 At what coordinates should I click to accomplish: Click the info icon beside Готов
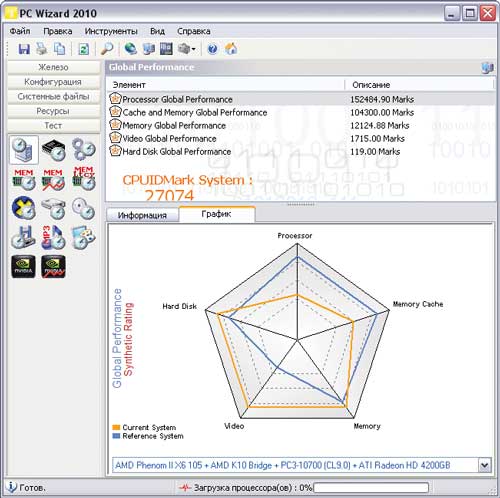(12, 487)
